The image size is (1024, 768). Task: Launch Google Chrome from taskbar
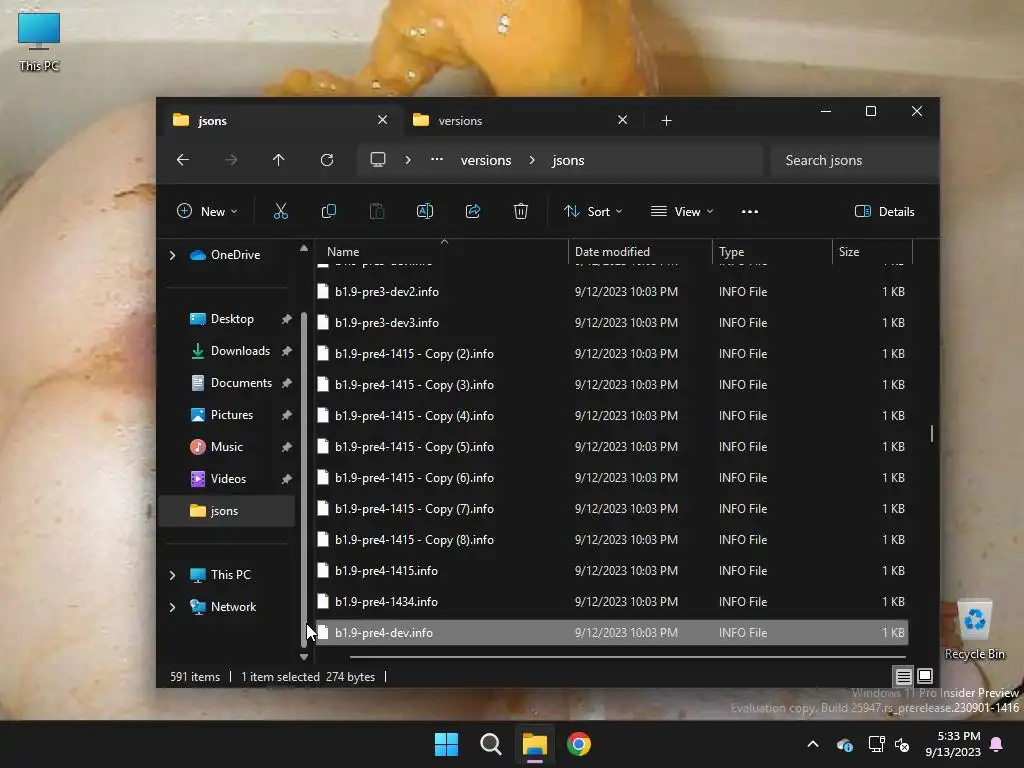coord(579,744)
